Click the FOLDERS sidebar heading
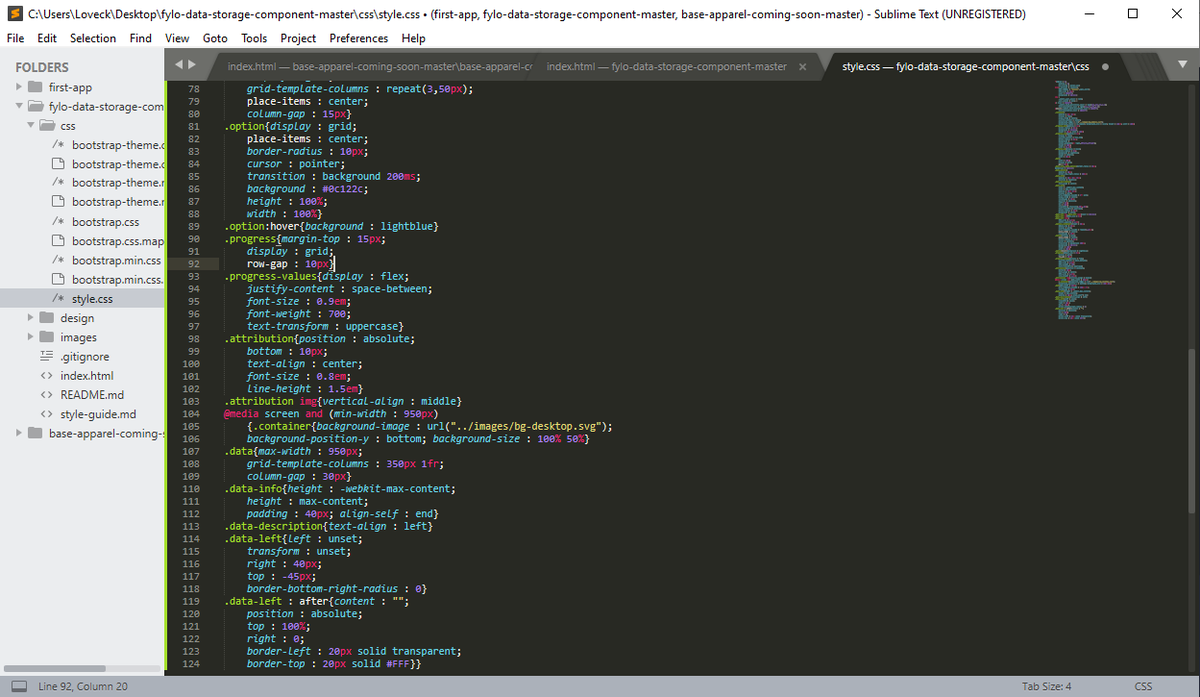 42,67
